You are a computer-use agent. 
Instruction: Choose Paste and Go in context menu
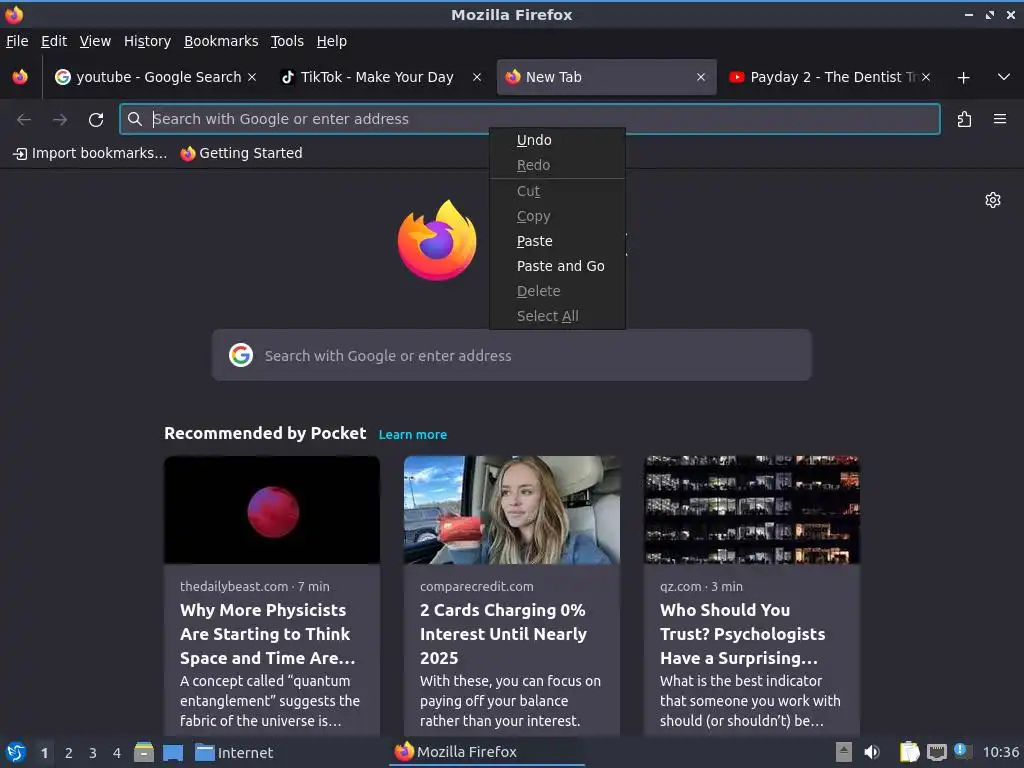pos(557,266)
